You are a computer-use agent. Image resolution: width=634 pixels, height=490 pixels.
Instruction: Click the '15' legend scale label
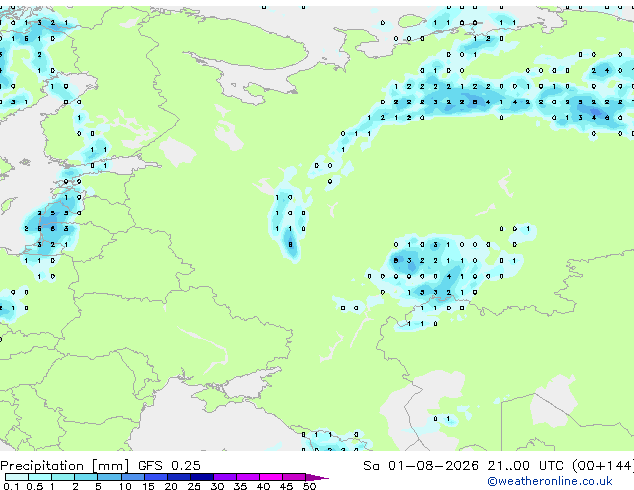pos(148,486)
